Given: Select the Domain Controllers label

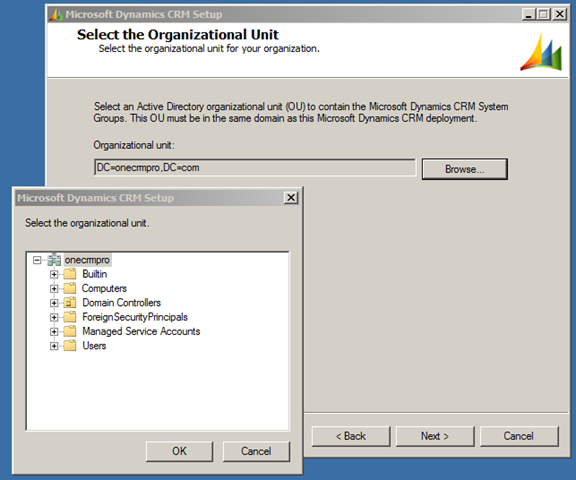Looking at the screenshot, I should (122, 303).
